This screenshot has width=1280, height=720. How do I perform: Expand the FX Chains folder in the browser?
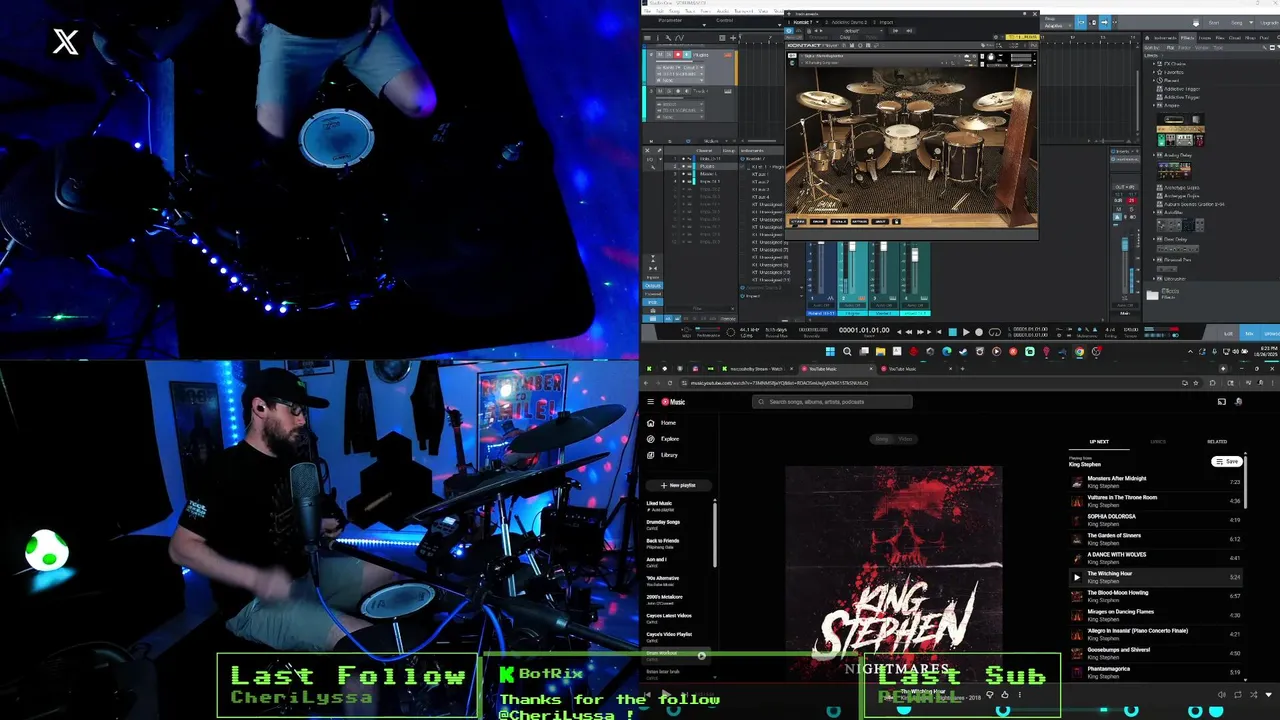[1154, 64]
